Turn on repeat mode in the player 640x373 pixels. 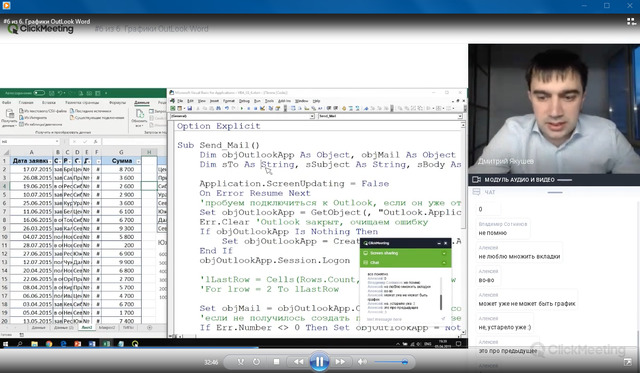point(256,362)
